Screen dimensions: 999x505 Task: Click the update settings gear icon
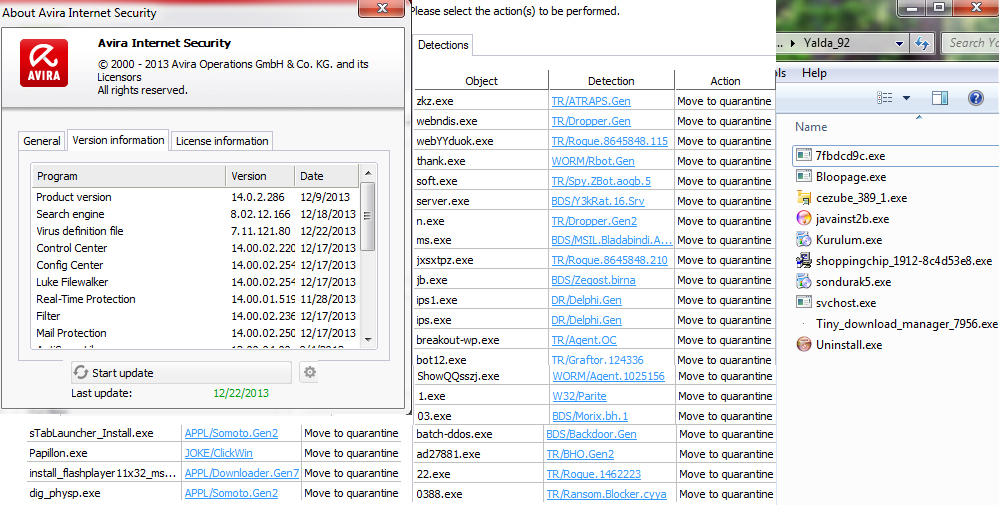click(310, 373)
